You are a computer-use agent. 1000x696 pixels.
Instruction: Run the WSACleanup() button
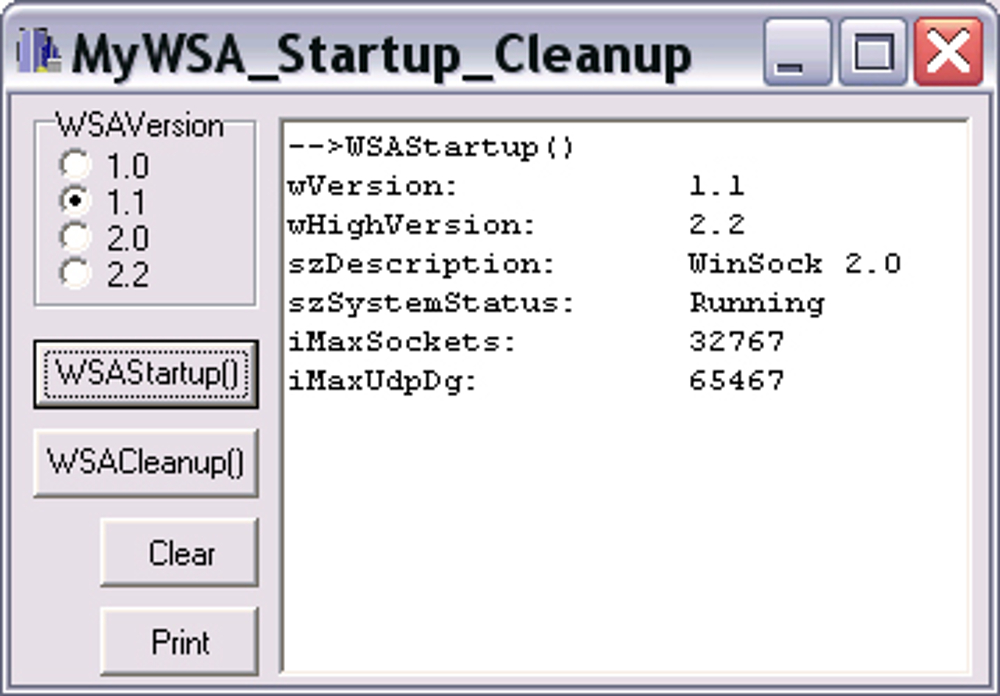[x=146, y=462]
